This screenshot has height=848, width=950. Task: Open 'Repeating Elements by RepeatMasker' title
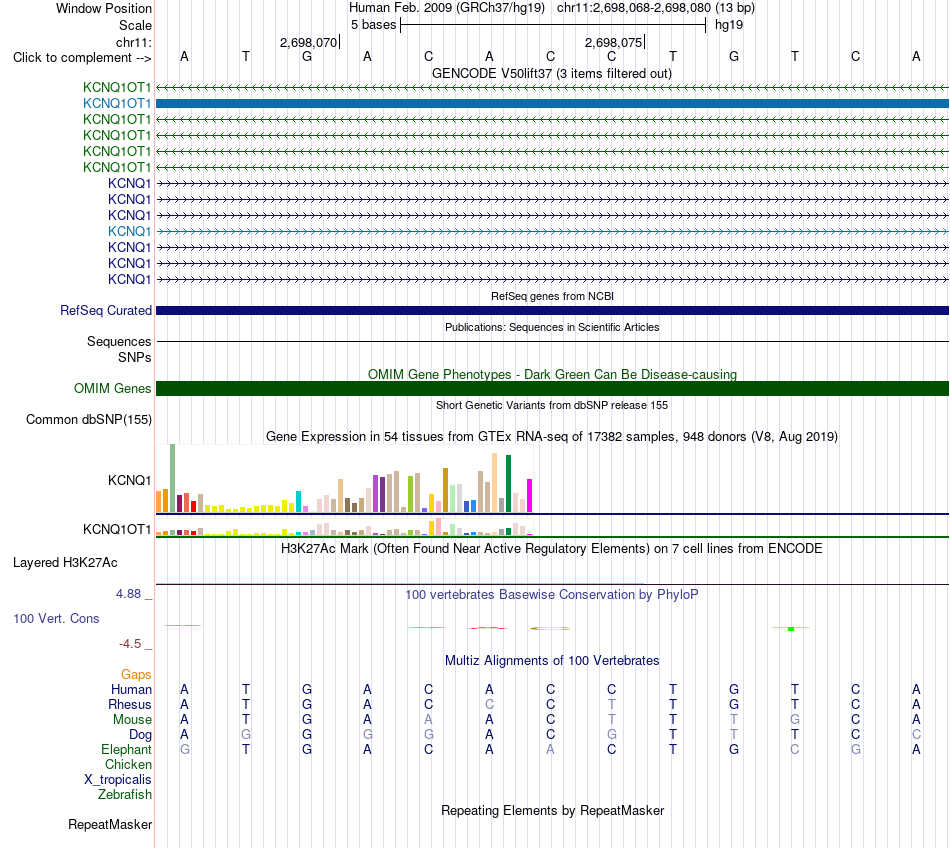pos(552,810)
